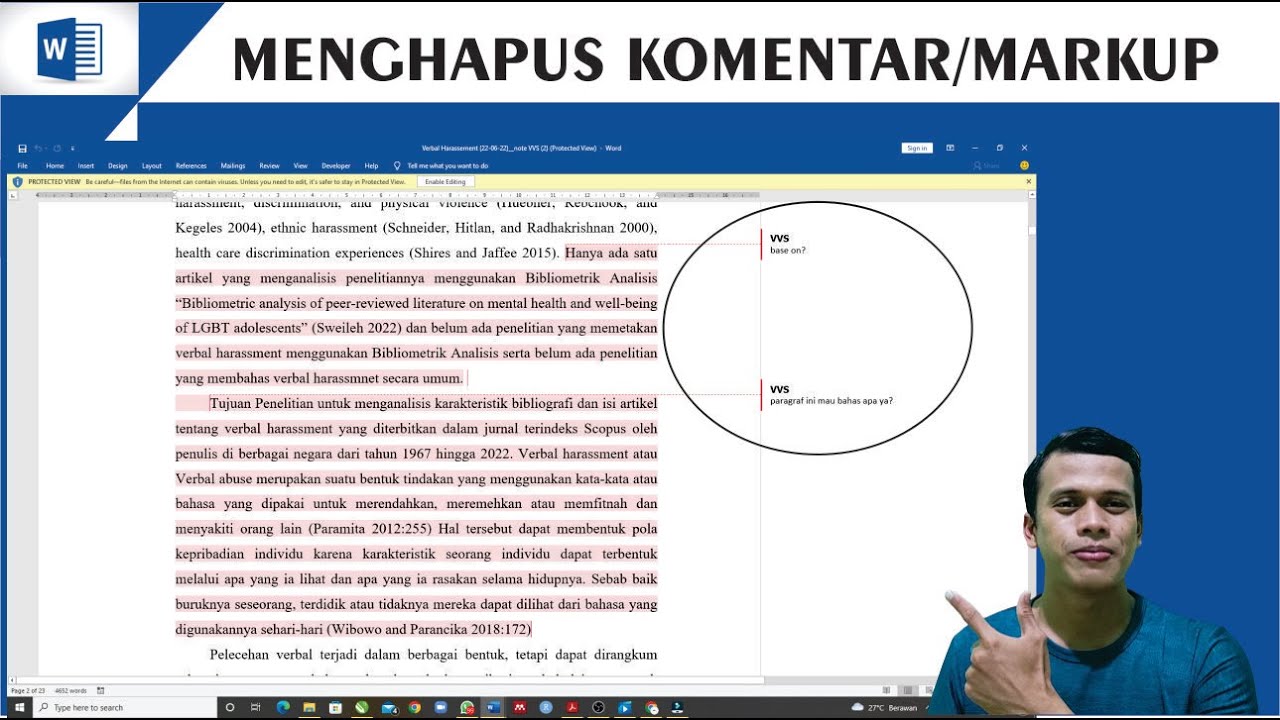Screen dimensions: 1280x720
Task: Click the proofing check icon in status bar
Action: [x=100, y=690]
